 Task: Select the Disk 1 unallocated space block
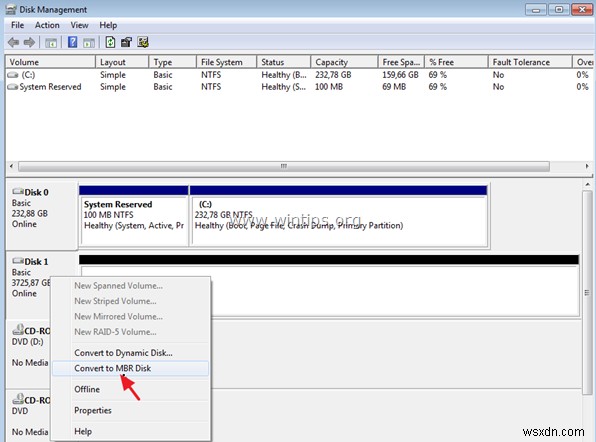329,285
